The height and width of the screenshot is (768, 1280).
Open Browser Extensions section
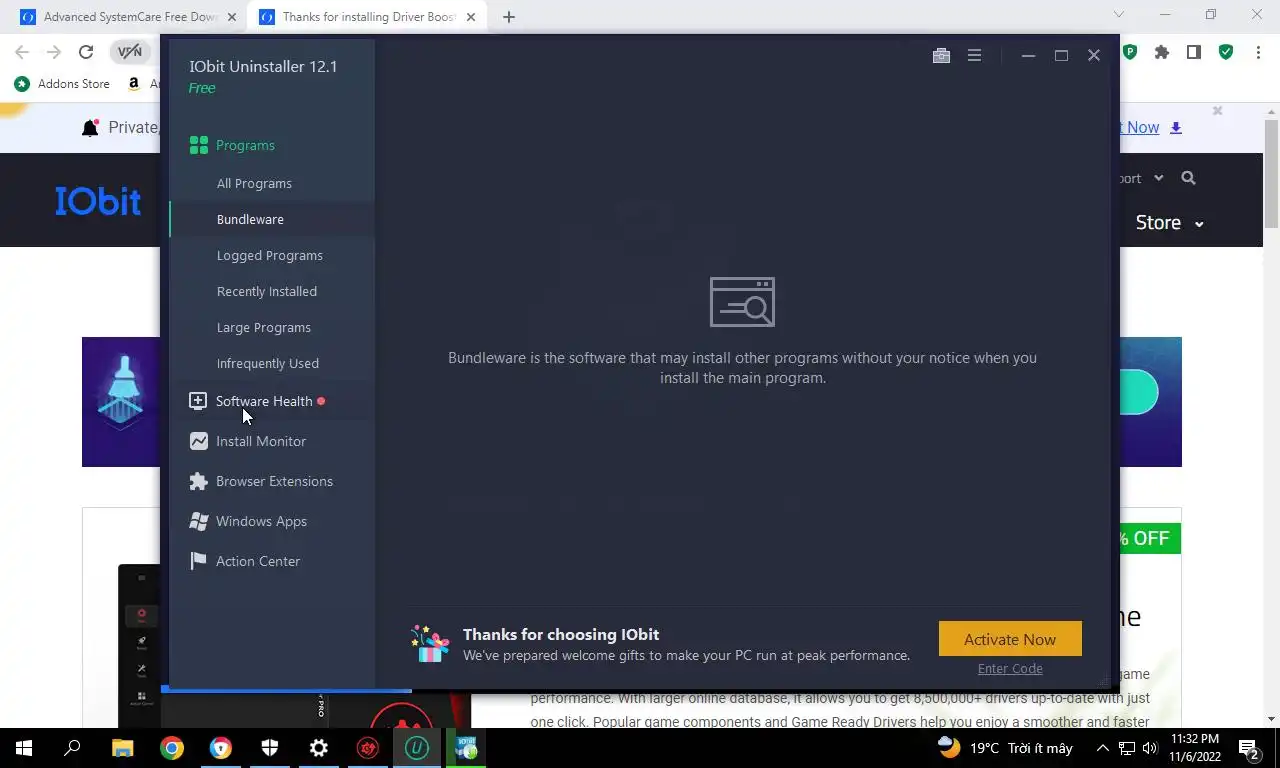[274, 481]
